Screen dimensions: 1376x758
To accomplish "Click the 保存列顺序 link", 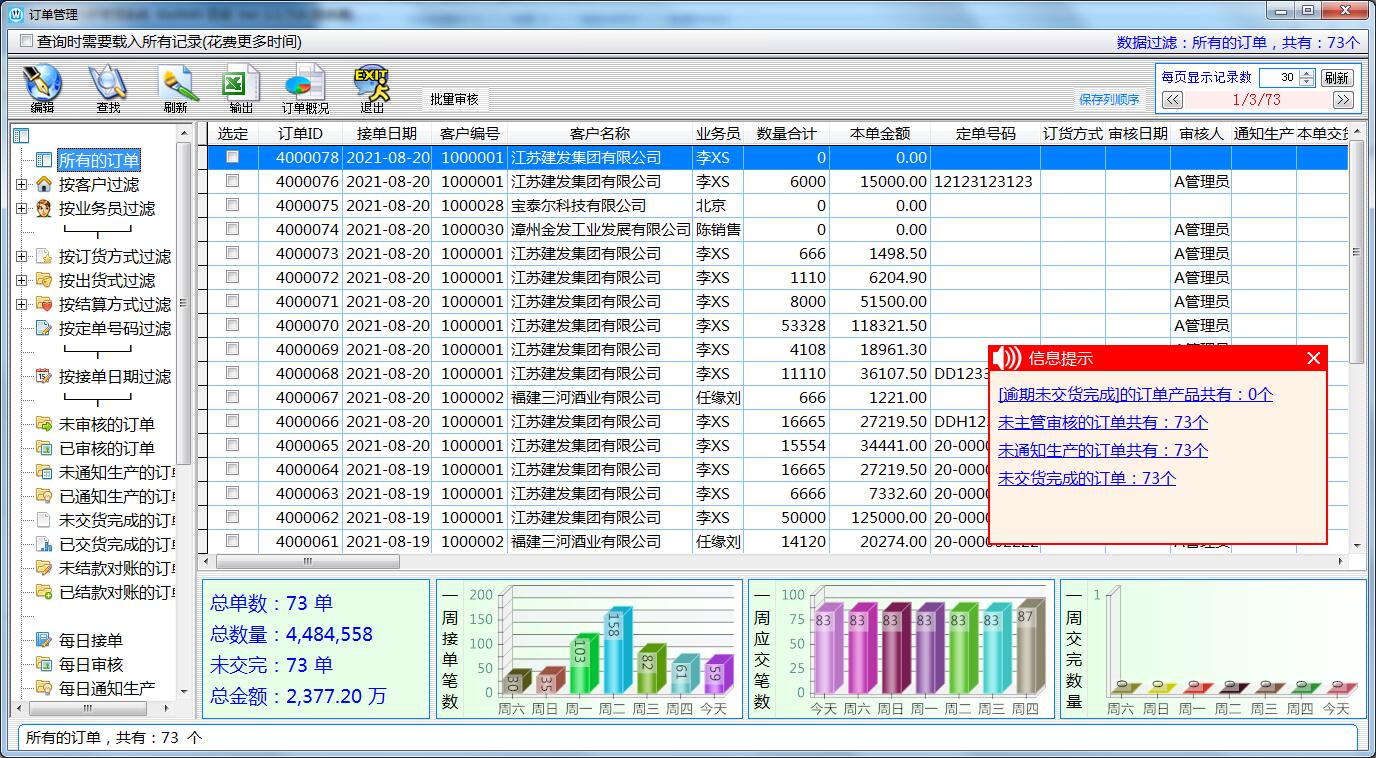I will [x=1109, y=99].
